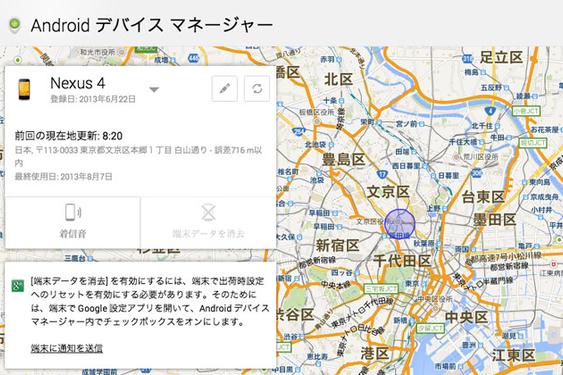The image size is (563, 375).
Task: Click the Nexus 4 phone image
Action: click(24, 89)
